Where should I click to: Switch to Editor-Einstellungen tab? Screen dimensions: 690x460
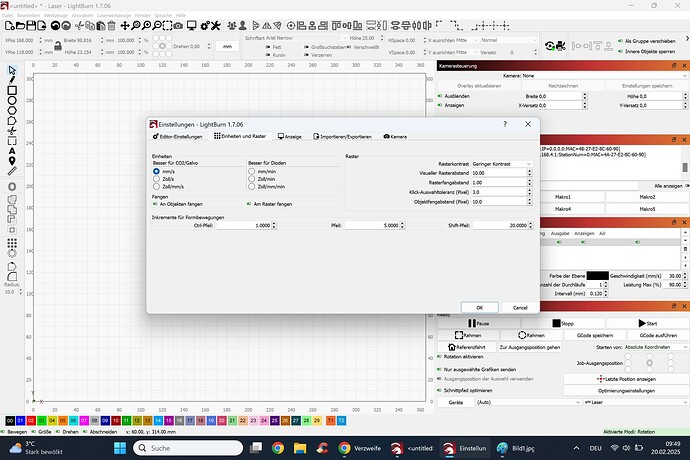pos(178,136)
